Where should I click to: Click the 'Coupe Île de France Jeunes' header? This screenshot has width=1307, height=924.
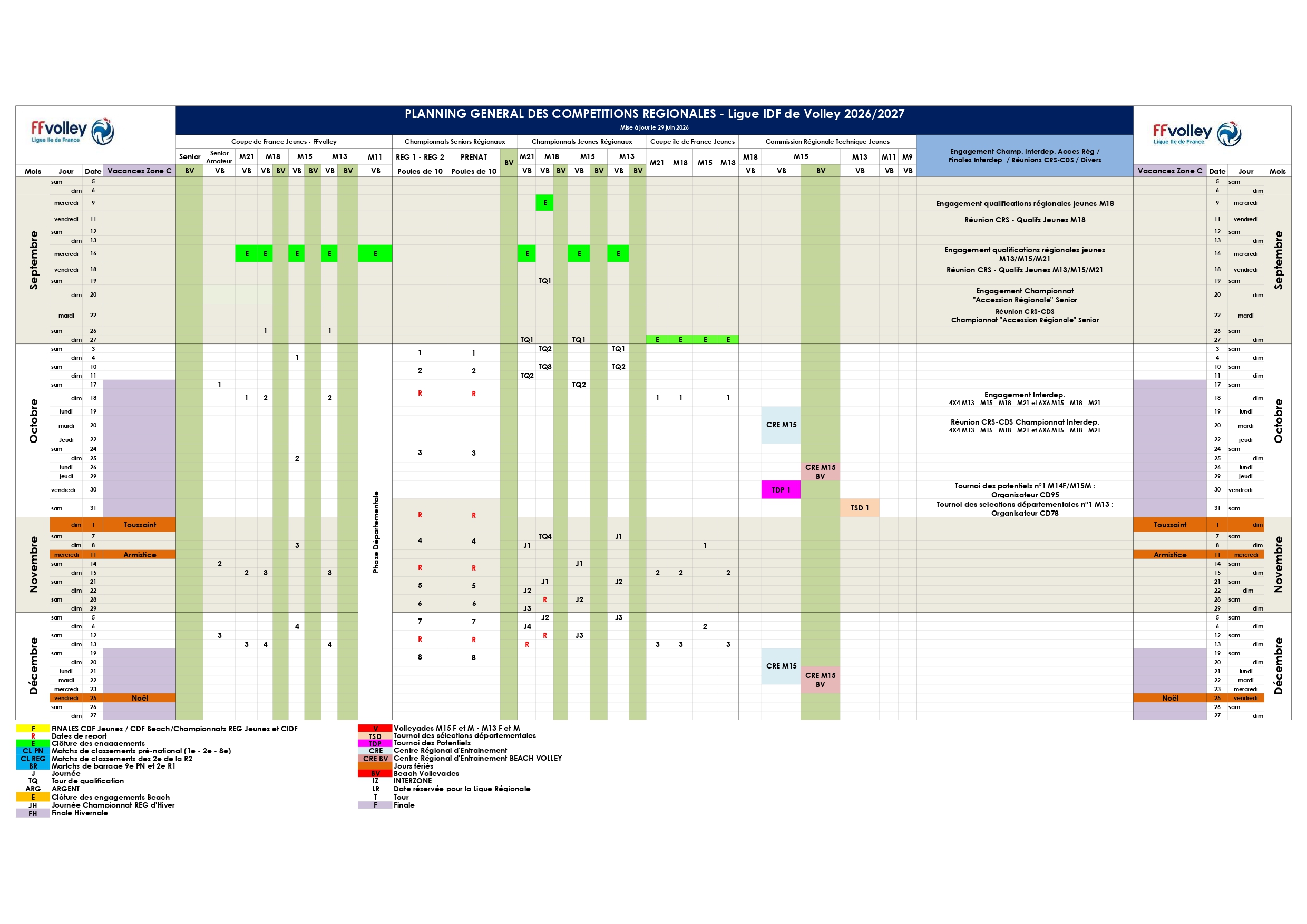pos(692,142)
